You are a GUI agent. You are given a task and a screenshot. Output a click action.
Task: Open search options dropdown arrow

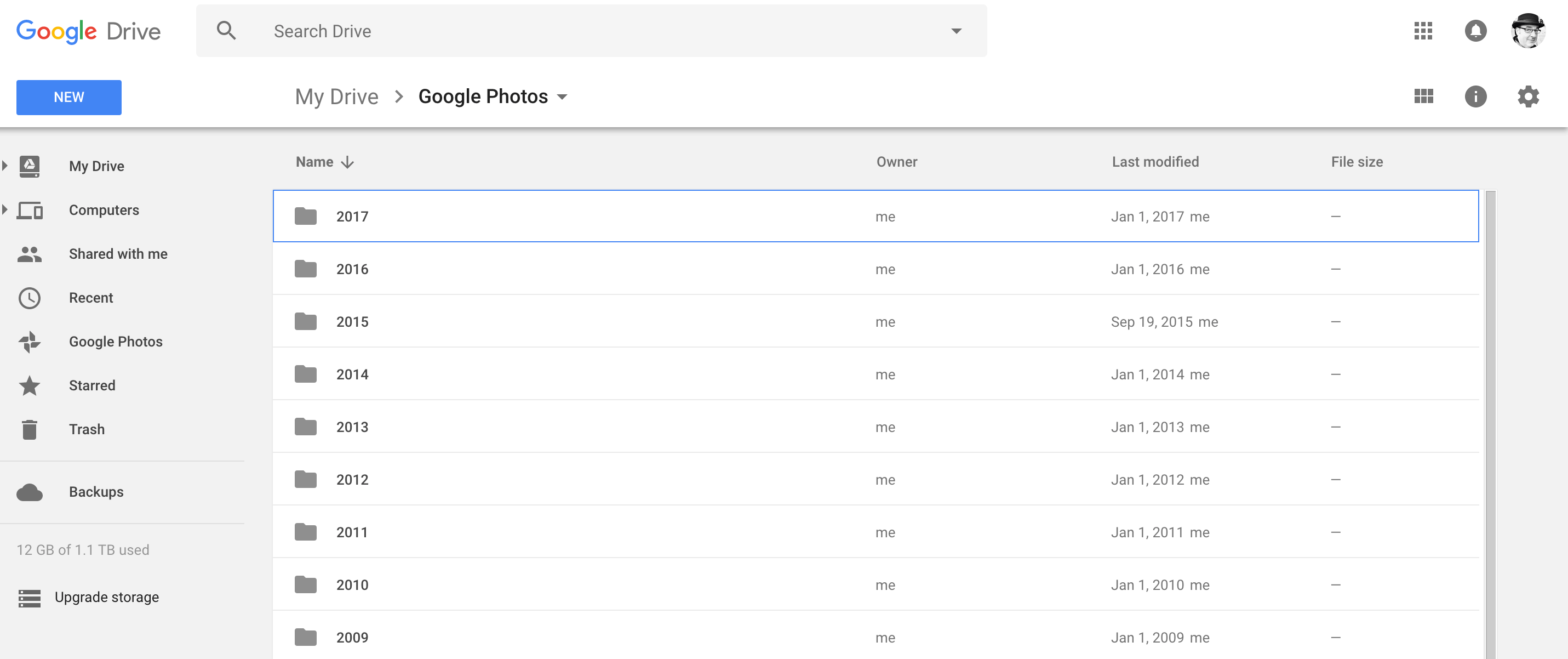point(956,31)
